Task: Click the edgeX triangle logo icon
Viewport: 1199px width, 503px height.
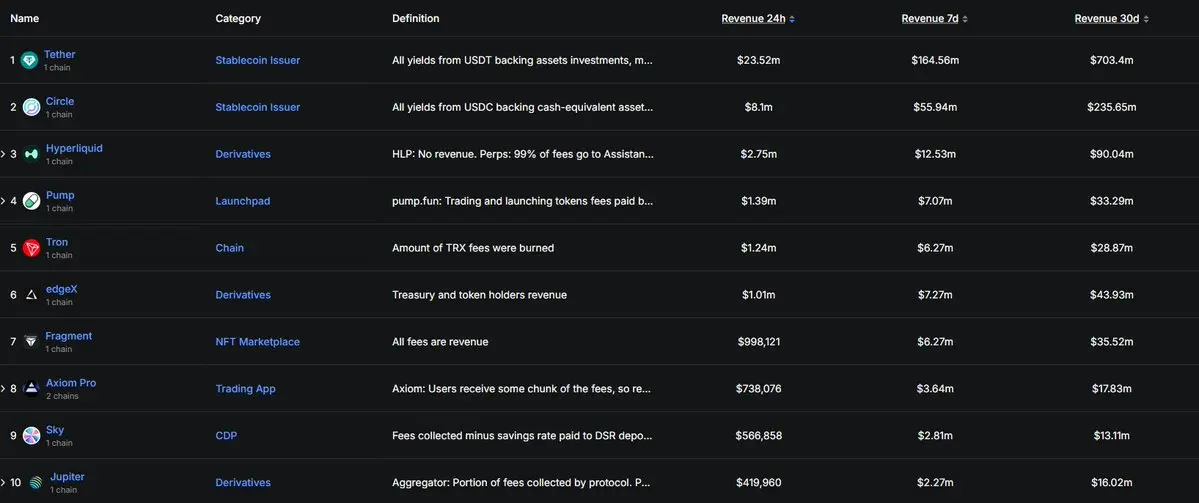Action: 31,295
